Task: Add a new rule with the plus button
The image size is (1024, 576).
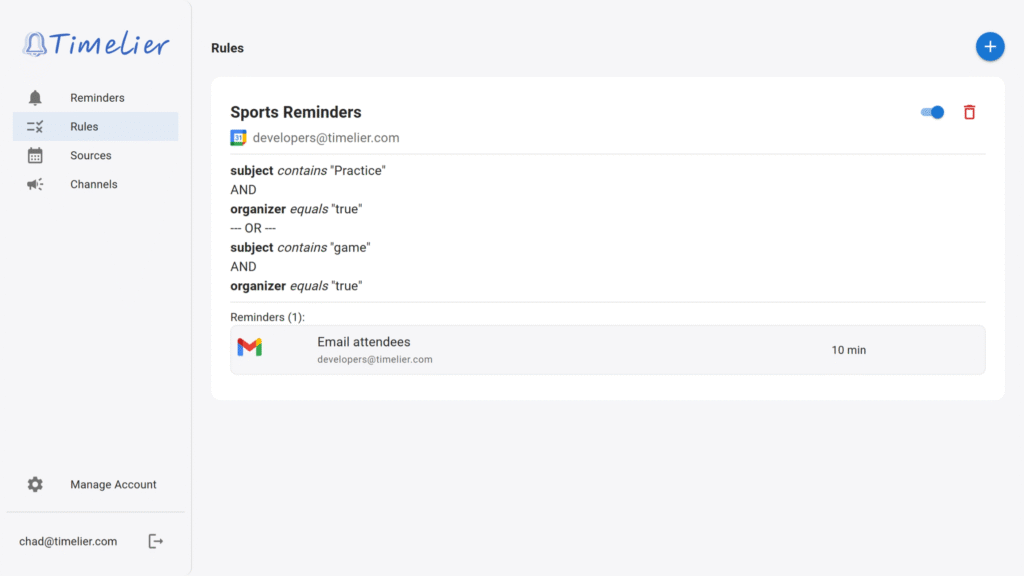Action: pyautogui.click(x=989, y=46)
